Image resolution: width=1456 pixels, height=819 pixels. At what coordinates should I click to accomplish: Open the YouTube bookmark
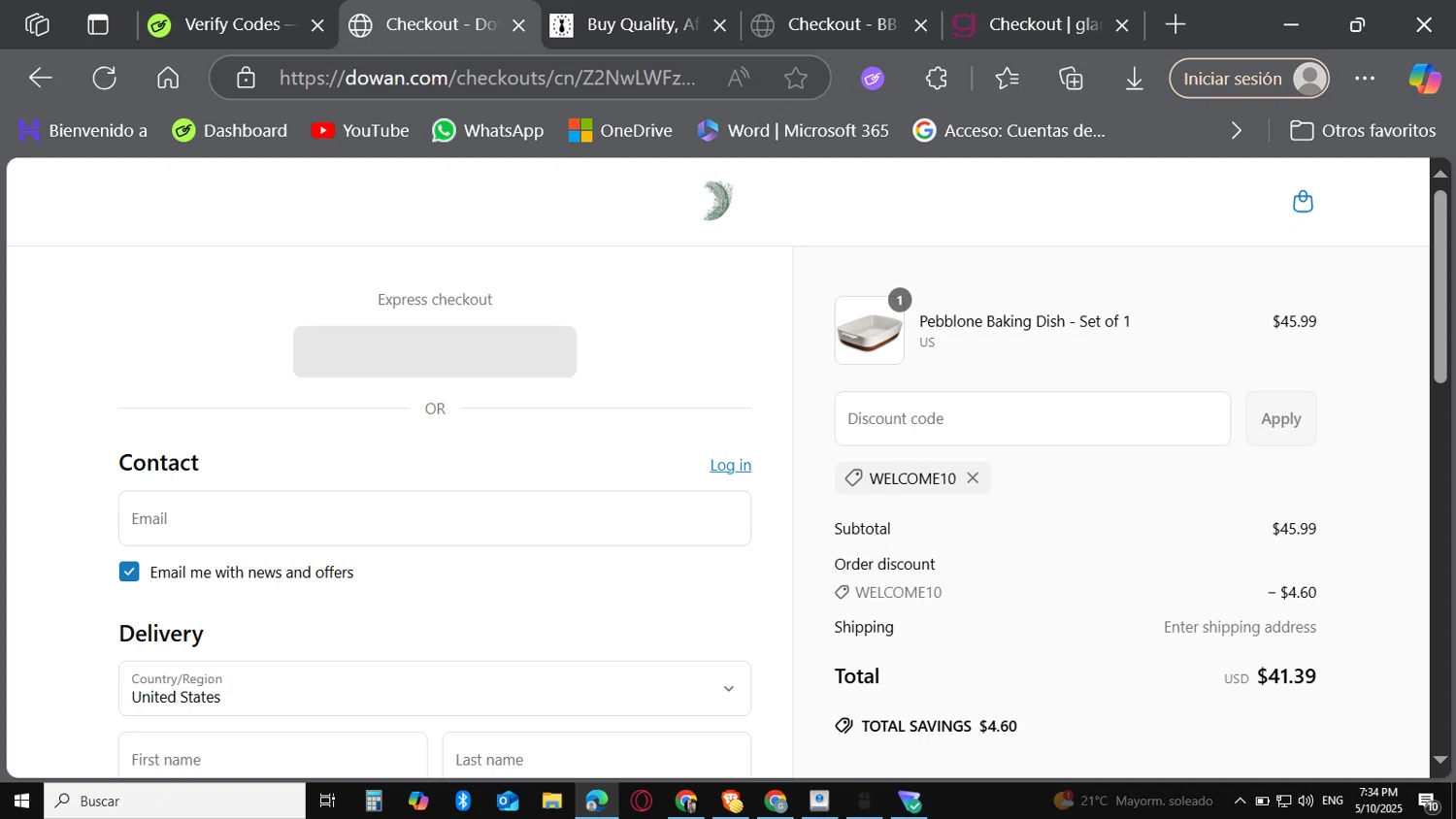(360, 130)
